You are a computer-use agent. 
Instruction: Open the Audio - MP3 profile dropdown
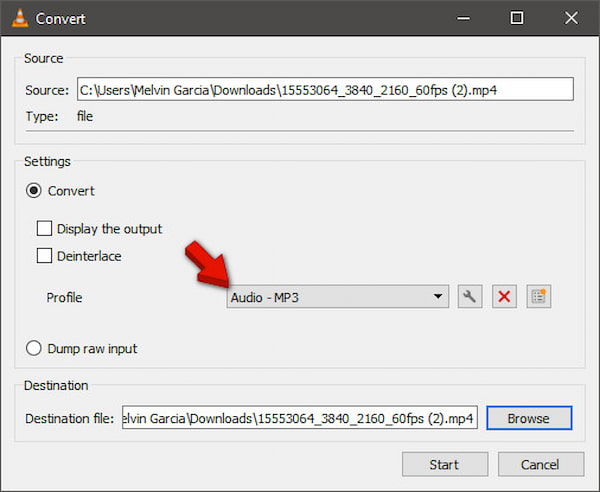click(x=338, y=297)
